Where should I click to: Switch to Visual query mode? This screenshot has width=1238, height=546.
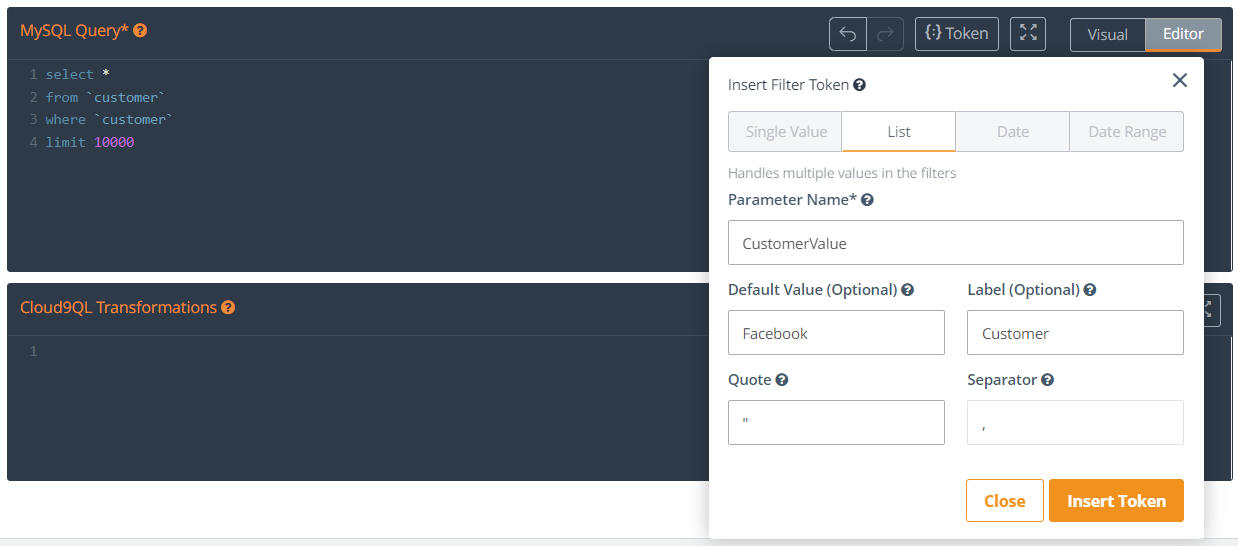point(1107,34)
